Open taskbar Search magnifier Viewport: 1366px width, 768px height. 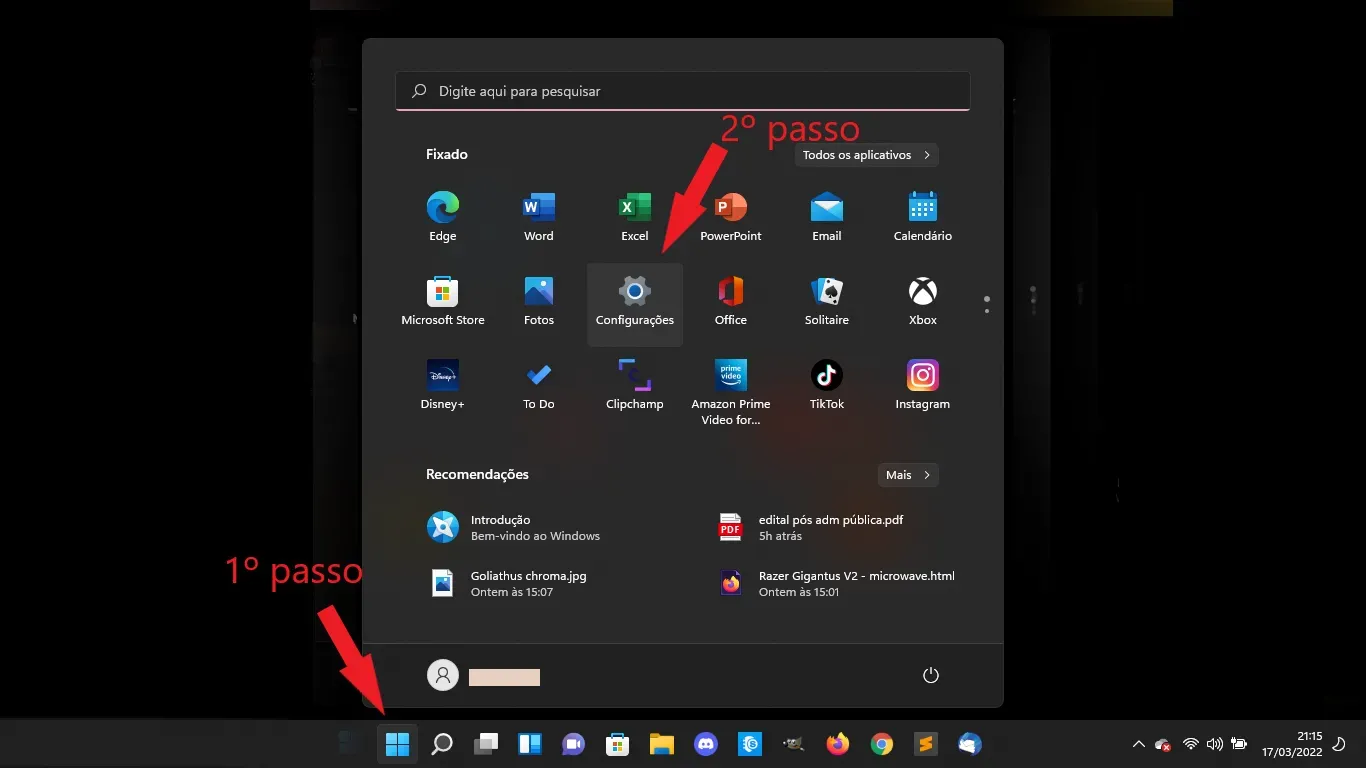click(x=441, y=744)
